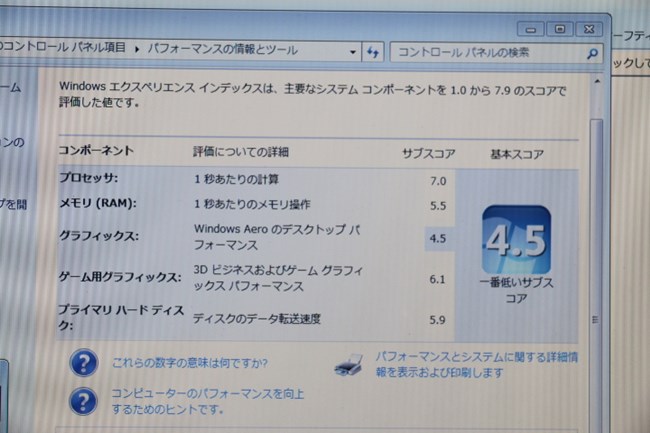The image size is (650, 433).
Task: Click the プロセッサ: row label
Action: 88,178
